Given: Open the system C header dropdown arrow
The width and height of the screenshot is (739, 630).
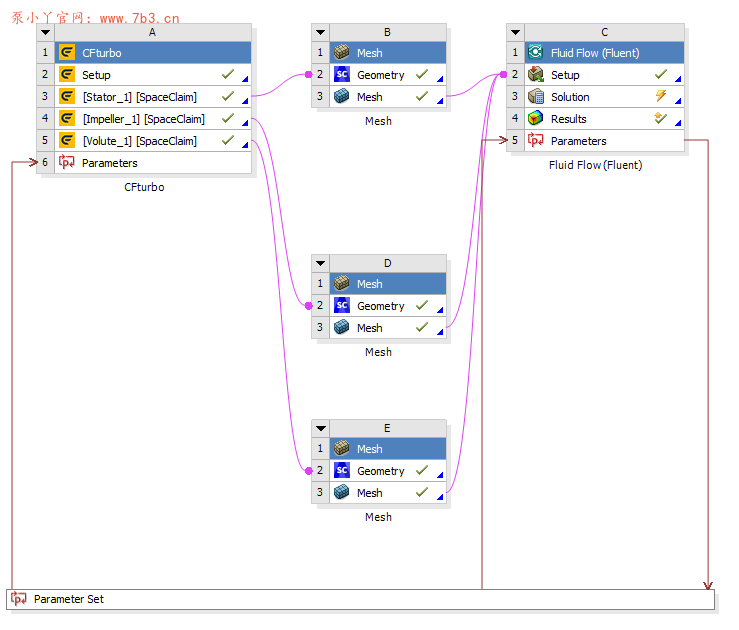Looking at the screenshot, I should pyautogui.click(x=514, y=32).
